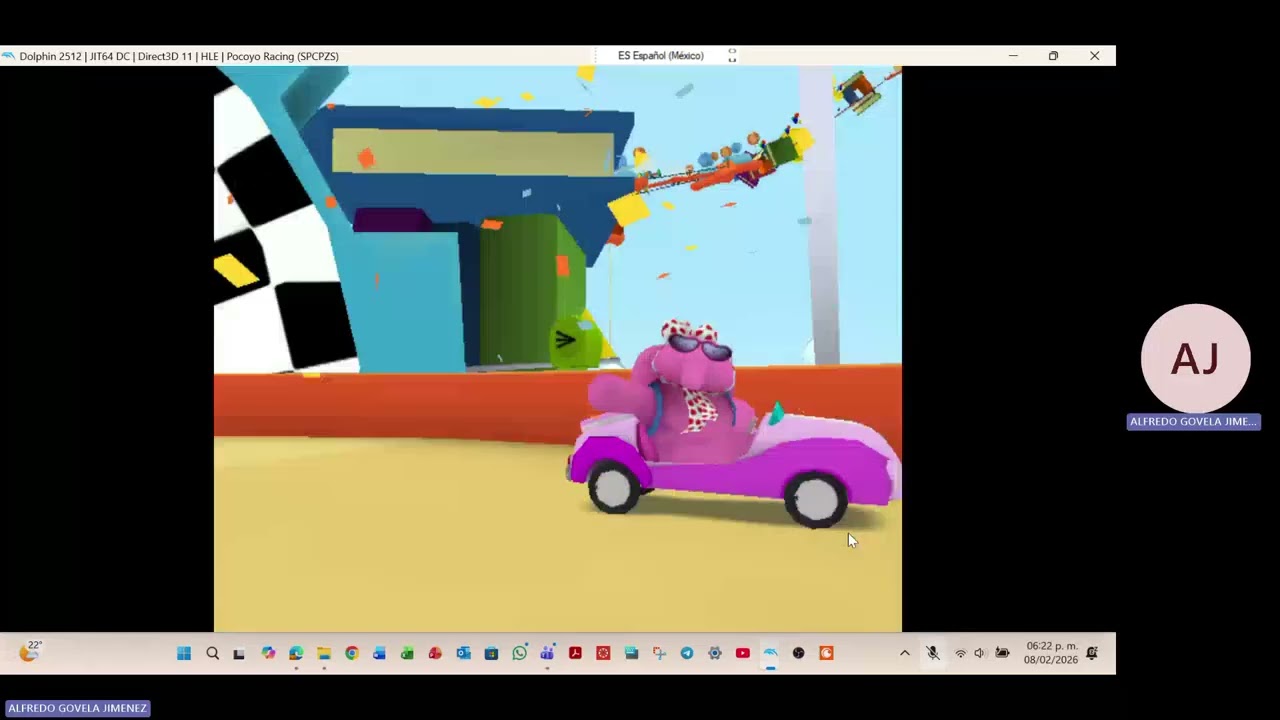The height and width of the screenshot is (720, 1280).
Task: Open the Windows Start menu
Action: [184, 653]
